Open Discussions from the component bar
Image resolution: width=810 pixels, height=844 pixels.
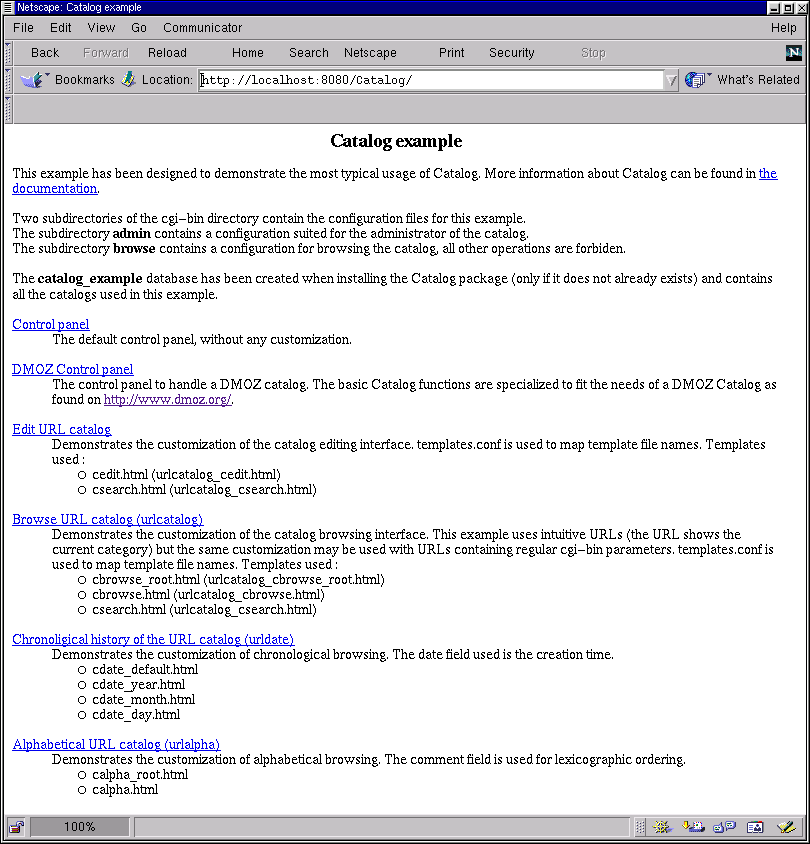coord(723,827)
